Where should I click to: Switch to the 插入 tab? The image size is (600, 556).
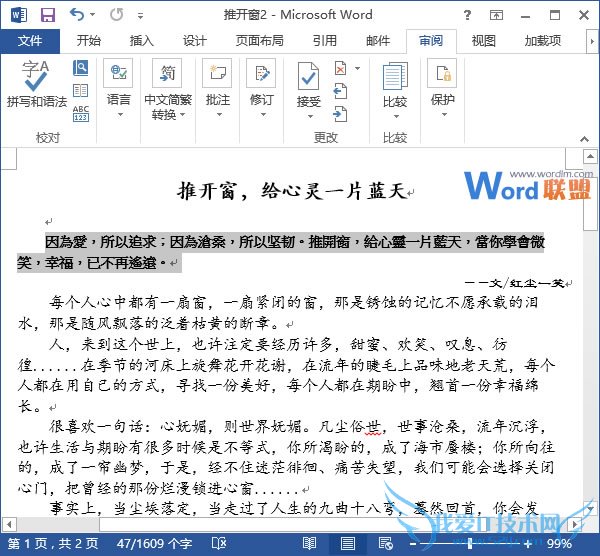coord(141,41)
